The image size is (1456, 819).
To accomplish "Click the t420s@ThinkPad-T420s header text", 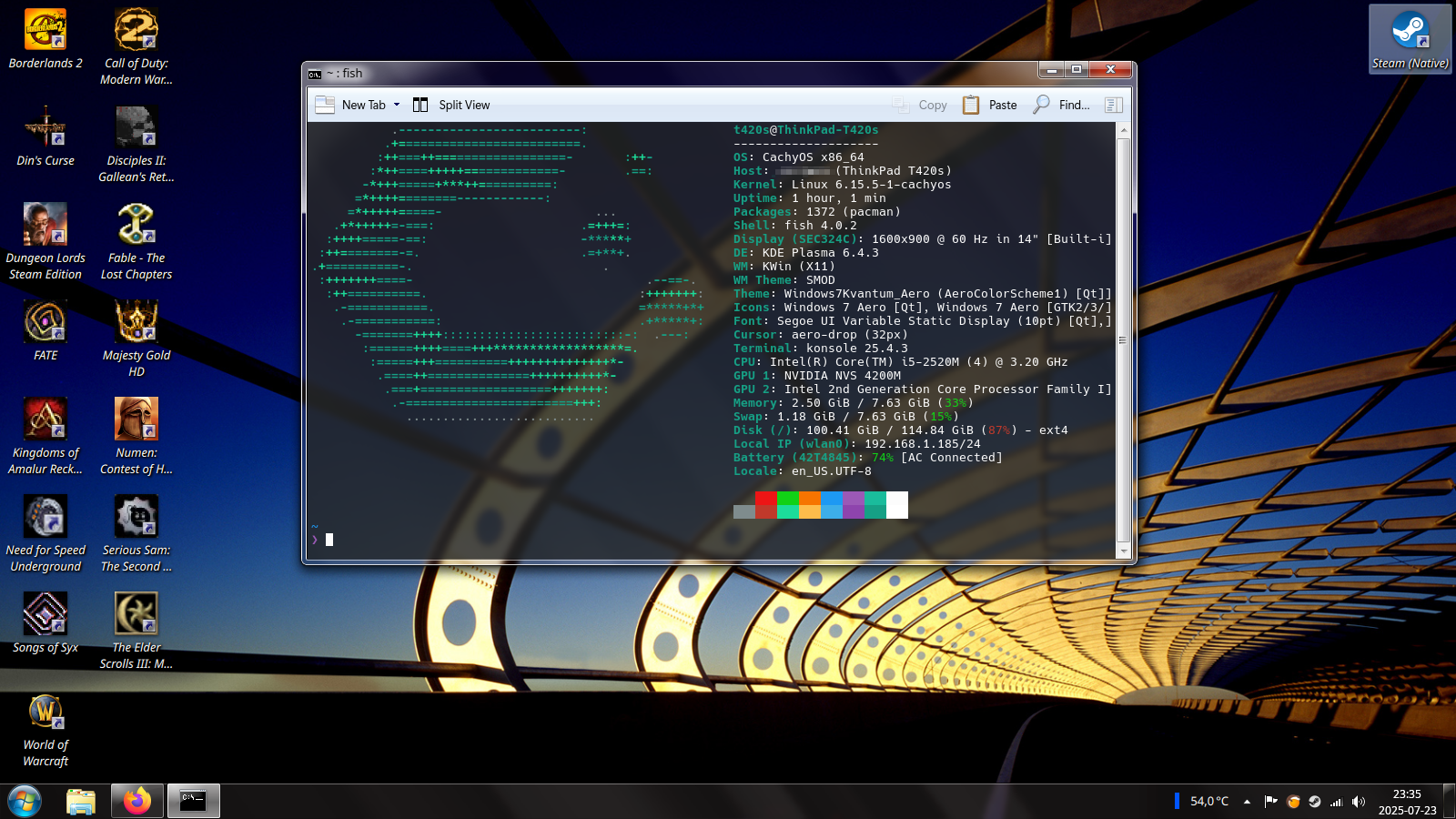I will tap(806, 130).
